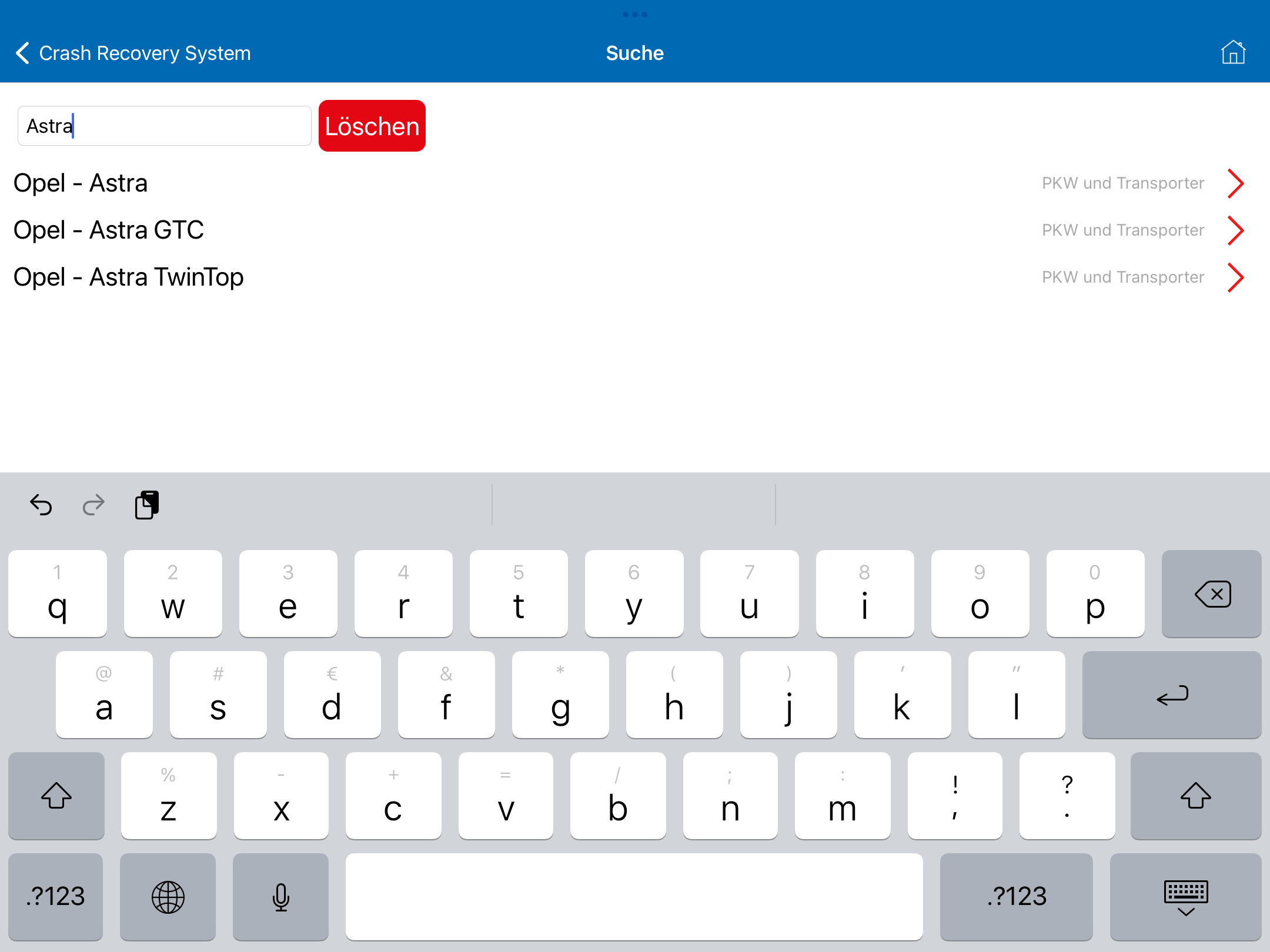Screen dimensions: 1270x952
Task: Tap the f key
Action: [446, 695]
